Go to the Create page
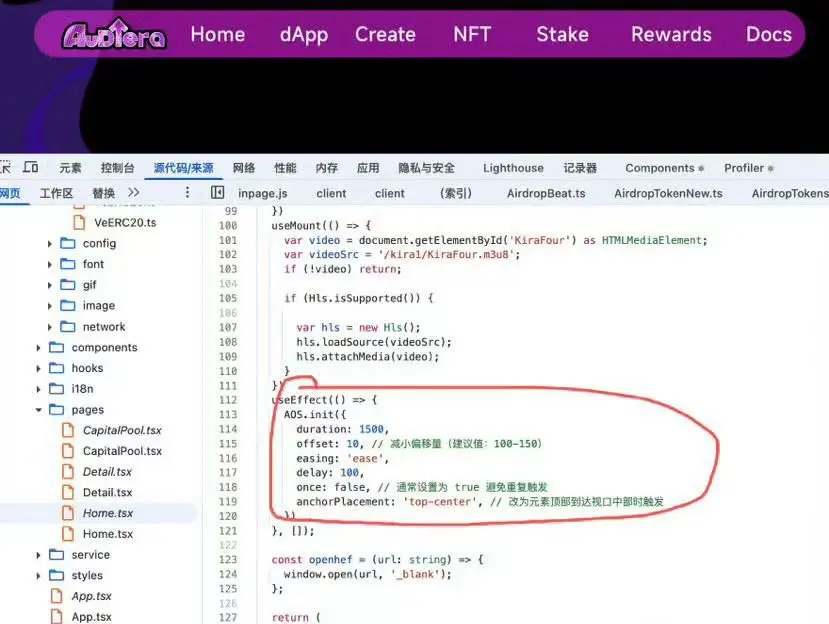 coord(385,34)
